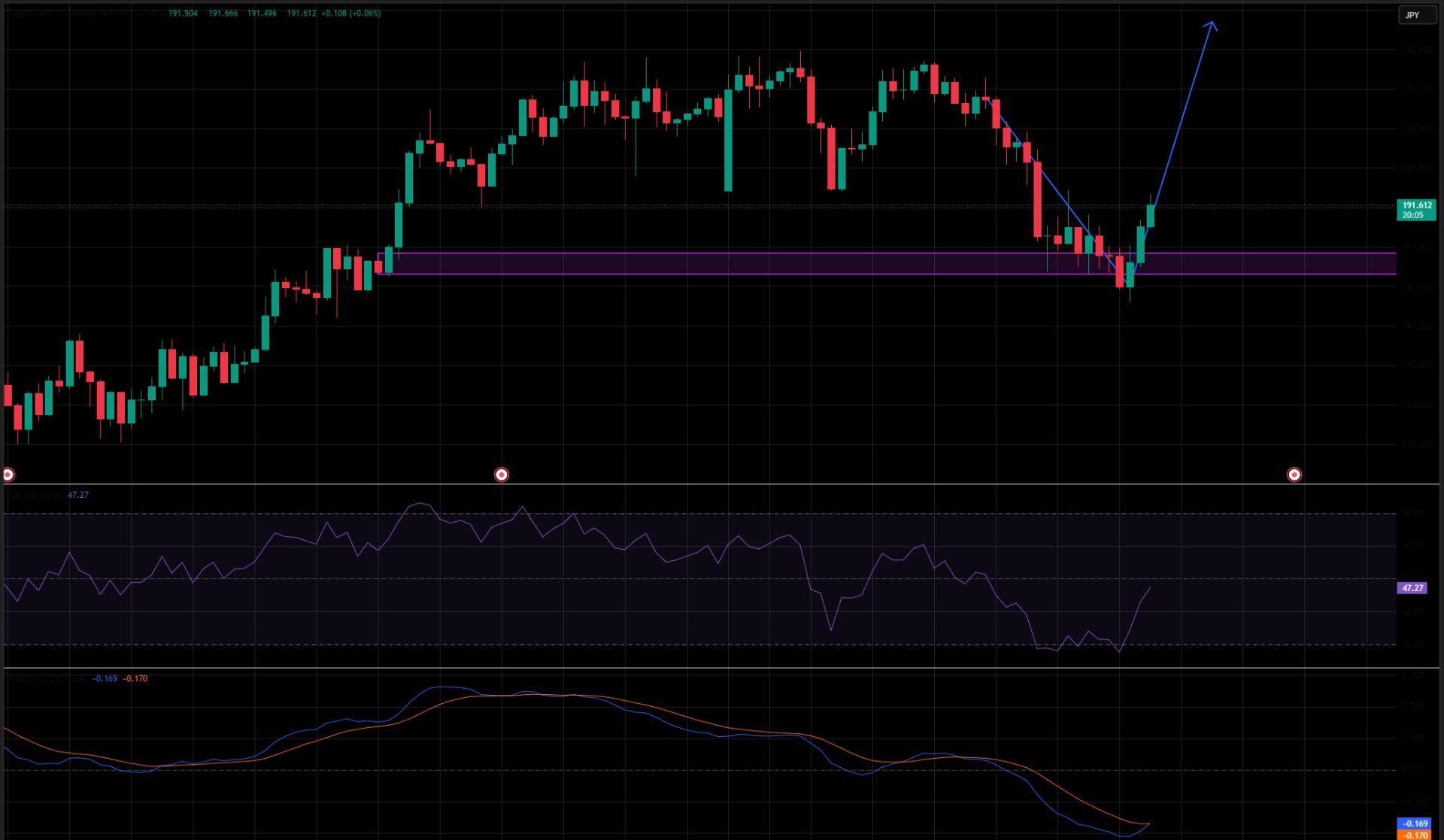Click the rightmost red event marker circle
1444x840 pixels.
click(x=1295, y=475)
